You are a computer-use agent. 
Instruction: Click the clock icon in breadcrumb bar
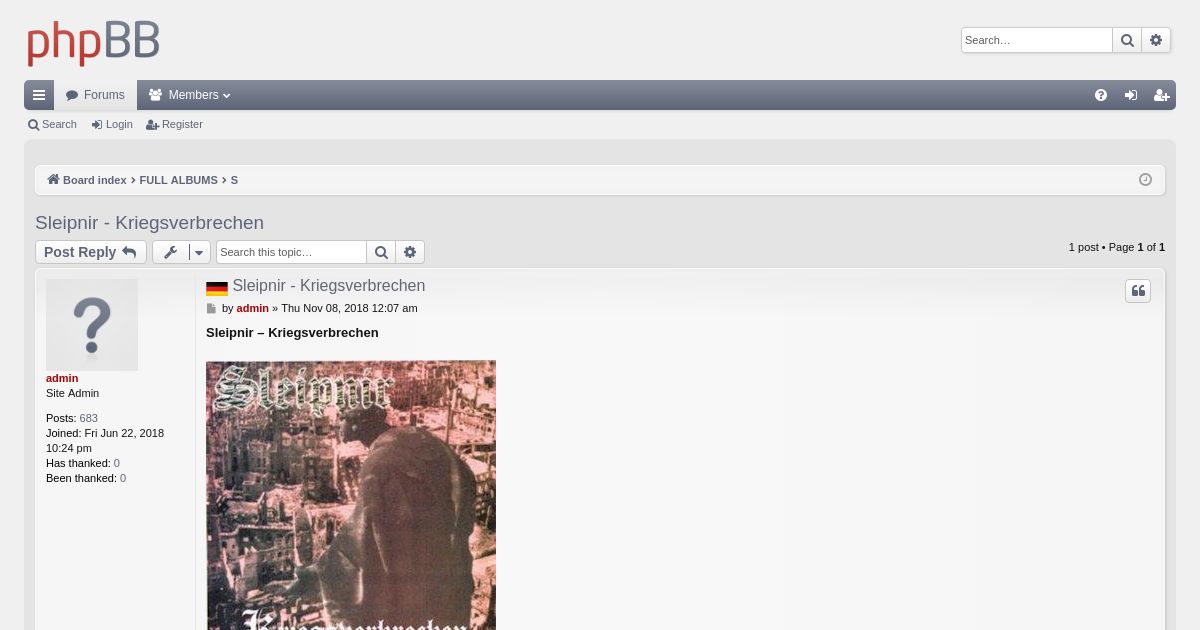1145,180
